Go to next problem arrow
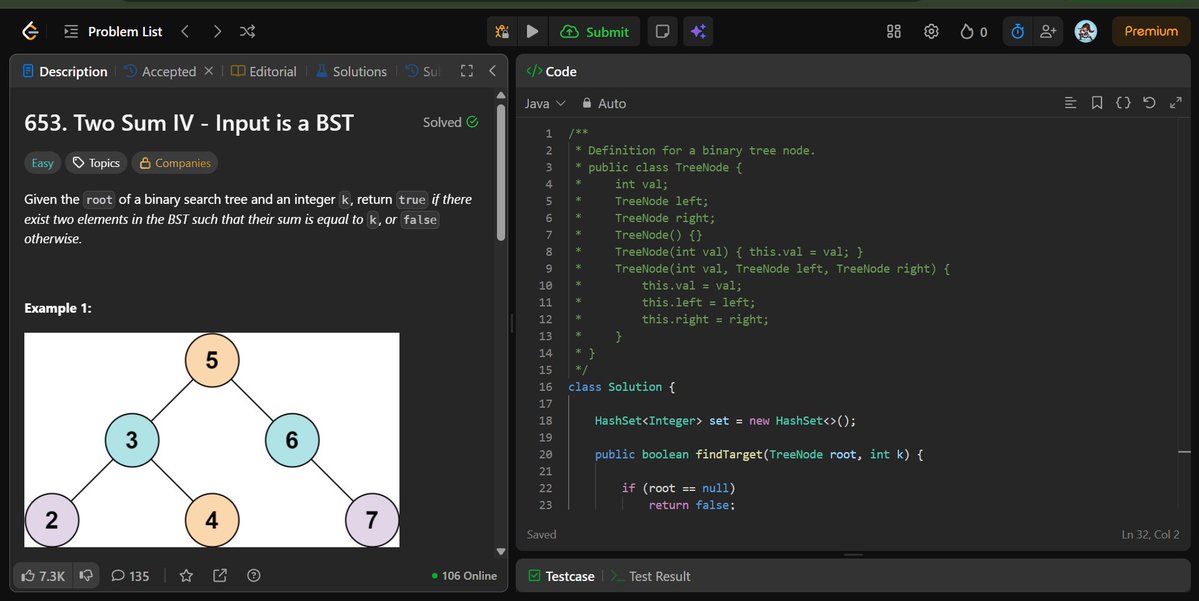Screen dimensions: 1199x601 pos(217,31)
